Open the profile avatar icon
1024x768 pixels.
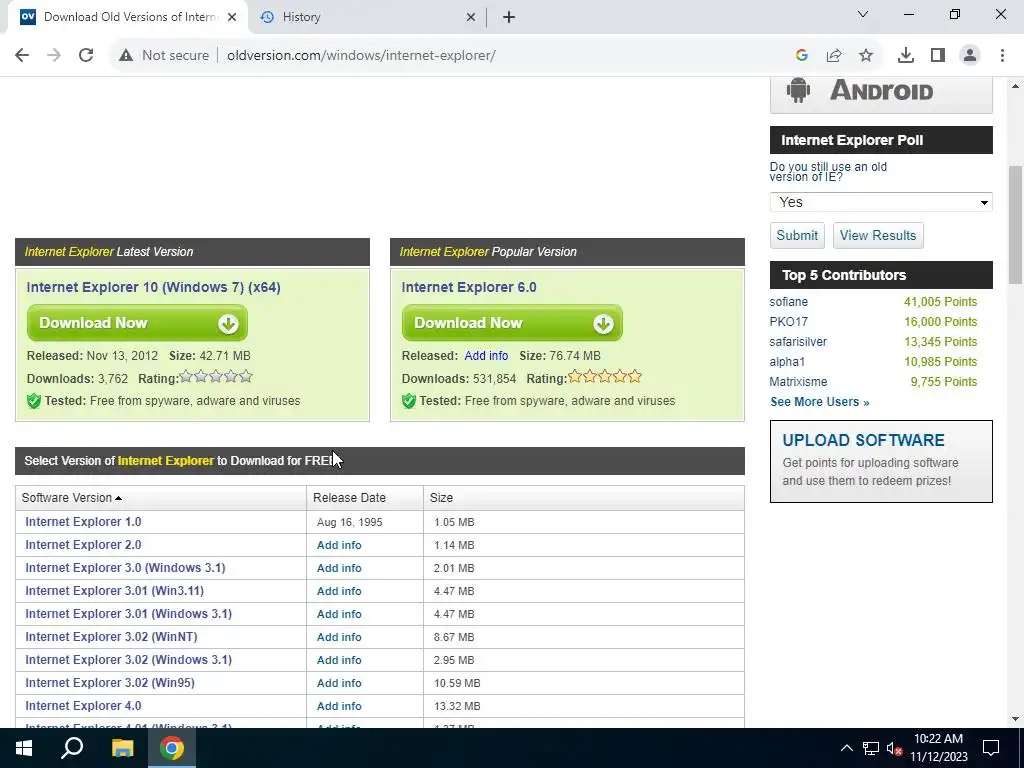click(x=970, y=56)
